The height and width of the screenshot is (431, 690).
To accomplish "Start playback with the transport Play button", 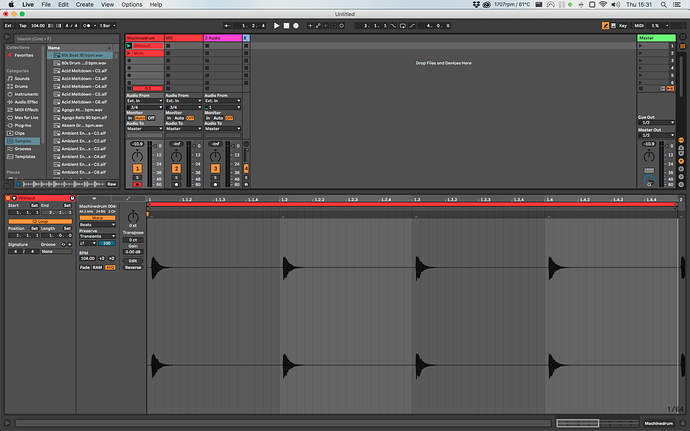I will [276, 26].
